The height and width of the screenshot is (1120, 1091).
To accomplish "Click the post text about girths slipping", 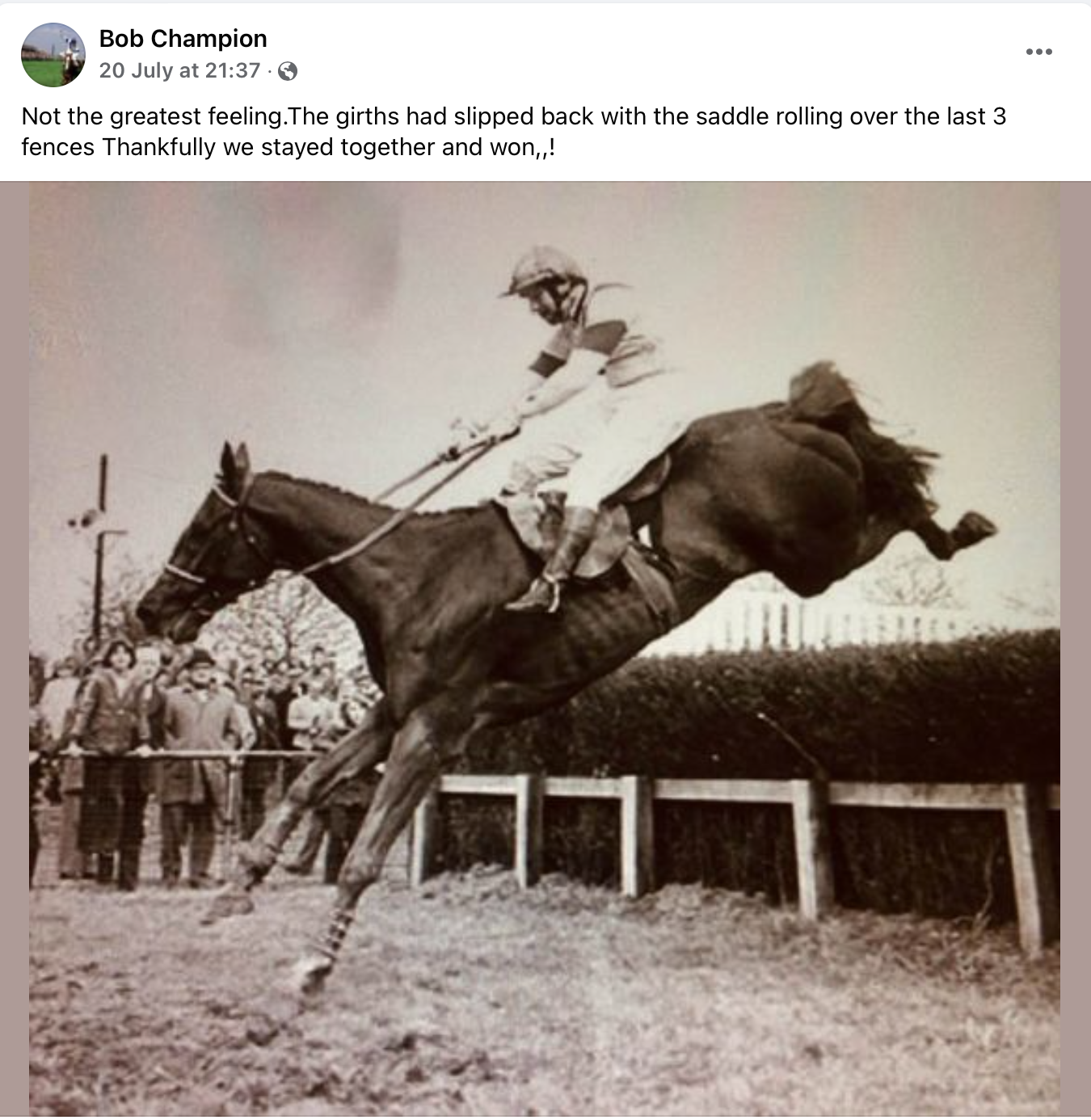I will coord(514,132).
